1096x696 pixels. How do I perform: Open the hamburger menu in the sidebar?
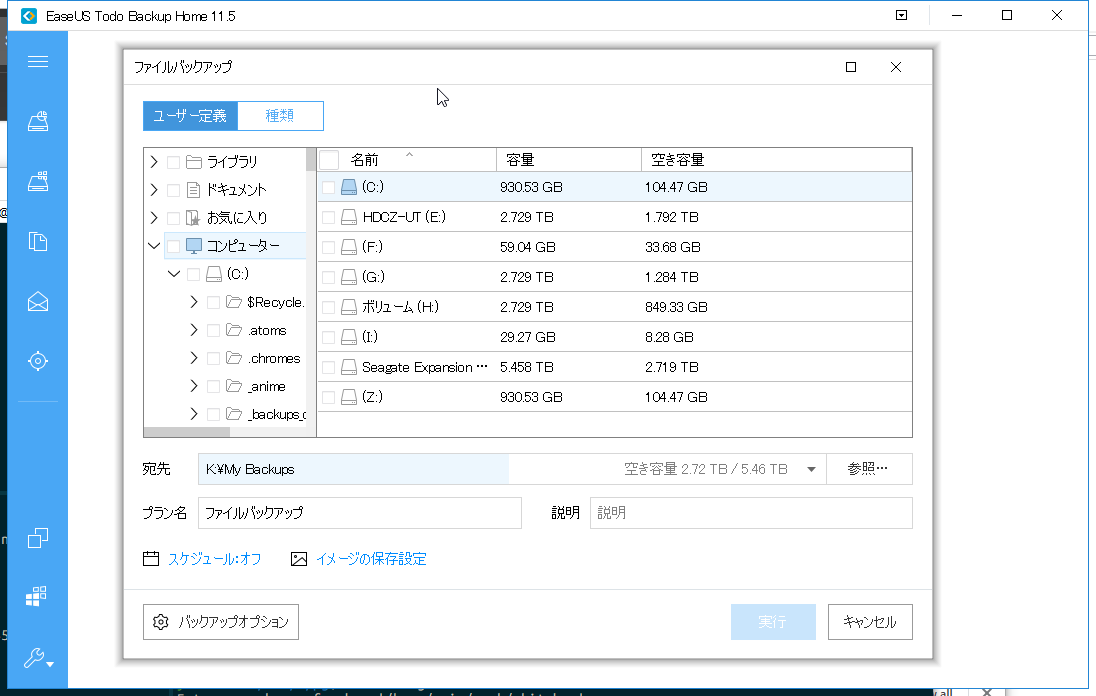coord(38,62)
